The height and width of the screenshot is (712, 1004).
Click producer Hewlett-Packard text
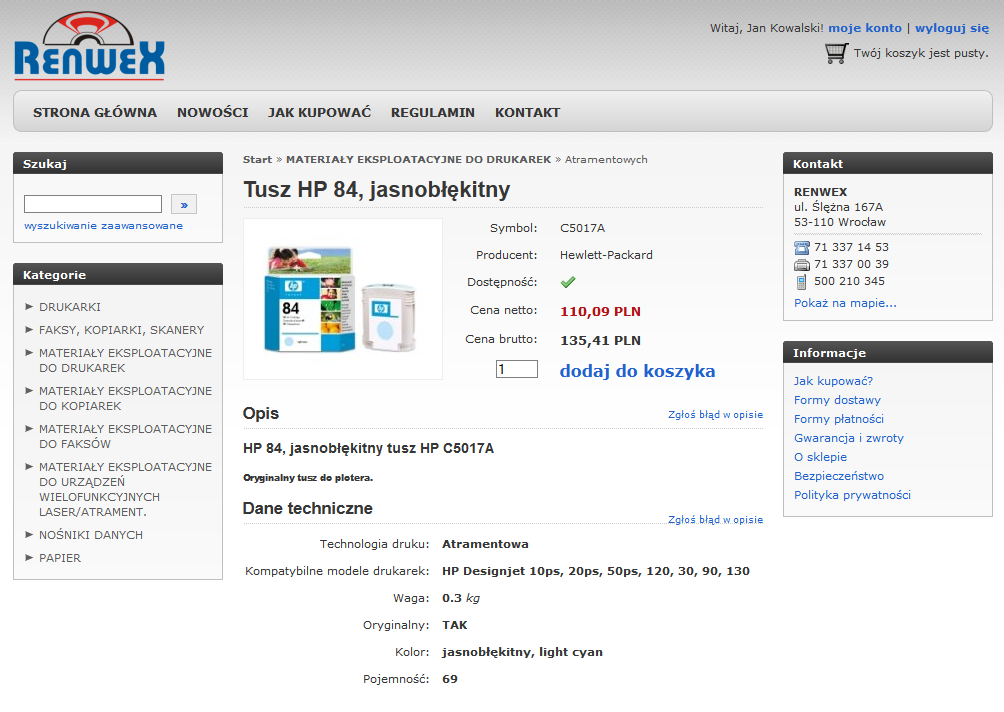606,255
